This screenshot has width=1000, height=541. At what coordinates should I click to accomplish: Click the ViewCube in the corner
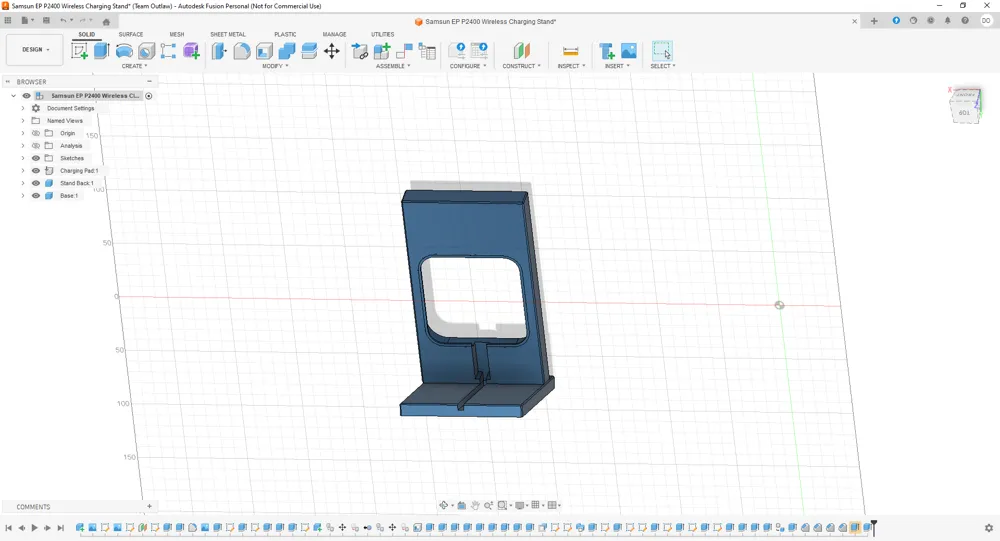tap(966, 105)
